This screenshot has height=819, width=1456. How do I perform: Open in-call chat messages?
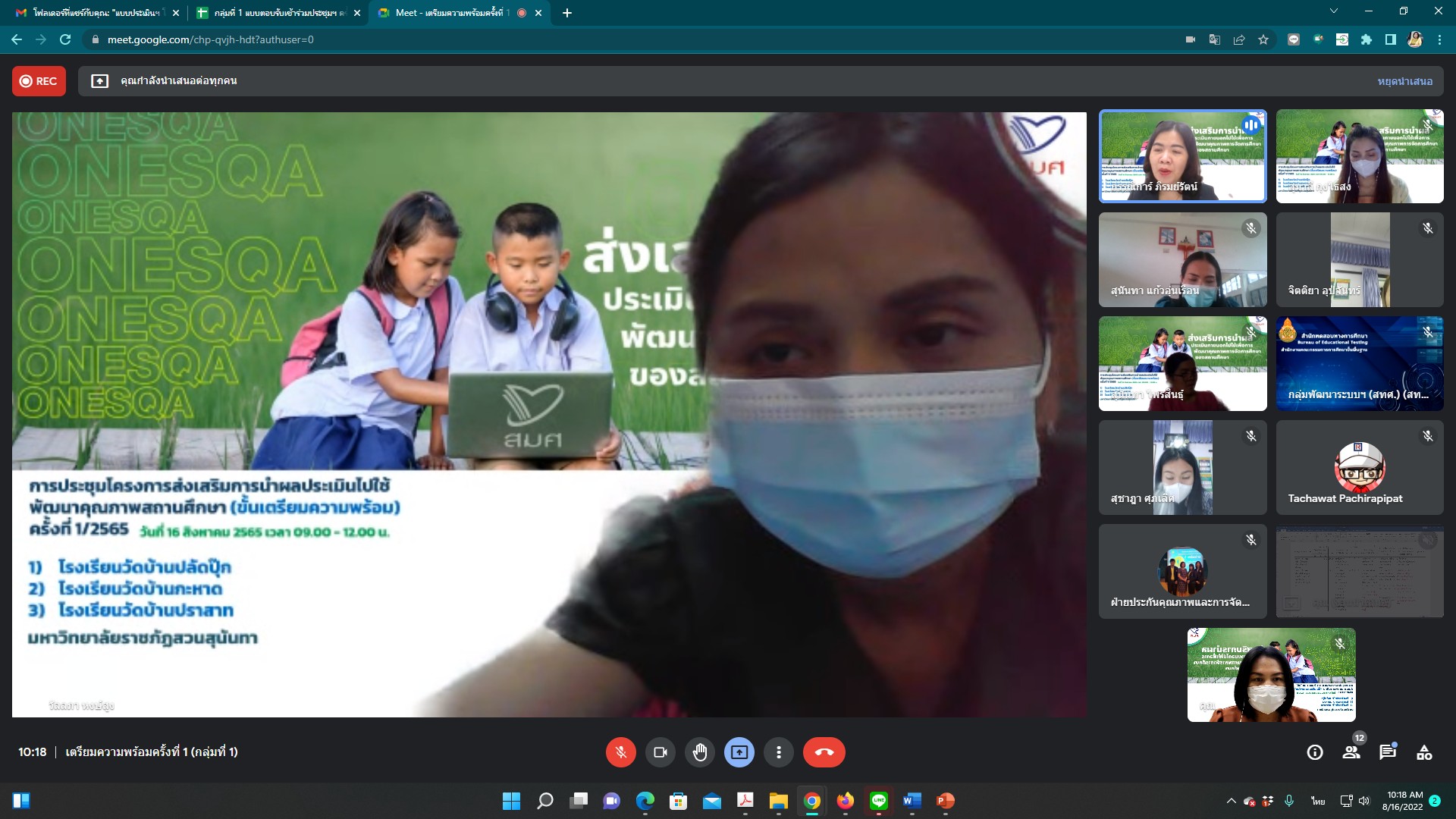pyautogui.click(x=1387, y=752)
